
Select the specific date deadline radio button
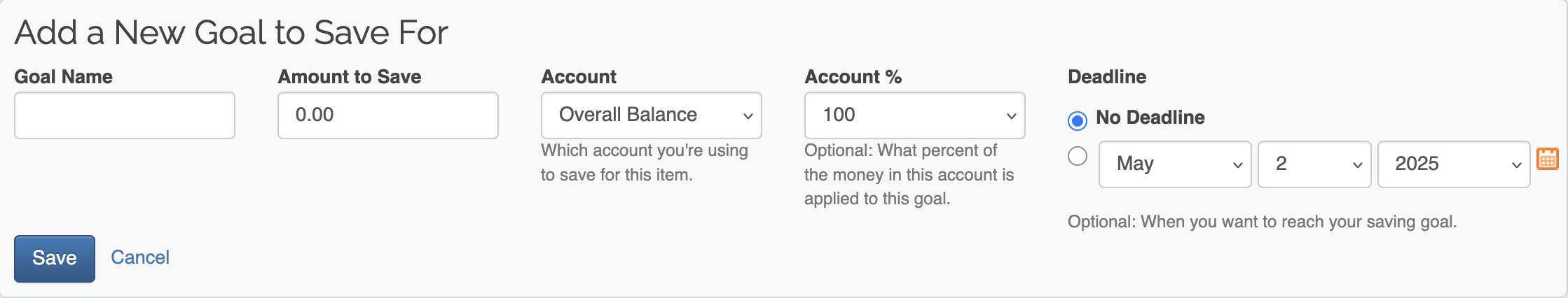pyautogui.click(x=1078, y=156)
